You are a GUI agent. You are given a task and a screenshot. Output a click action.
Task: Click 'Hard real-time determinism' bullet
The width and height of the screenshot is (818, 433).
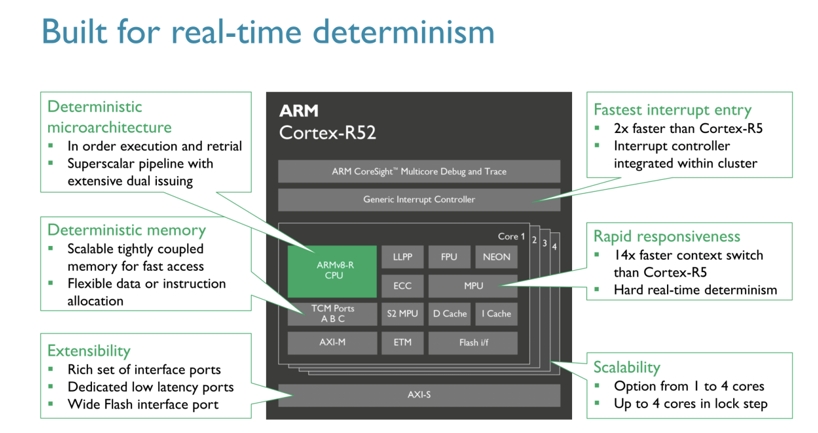[x=695, y=290]
